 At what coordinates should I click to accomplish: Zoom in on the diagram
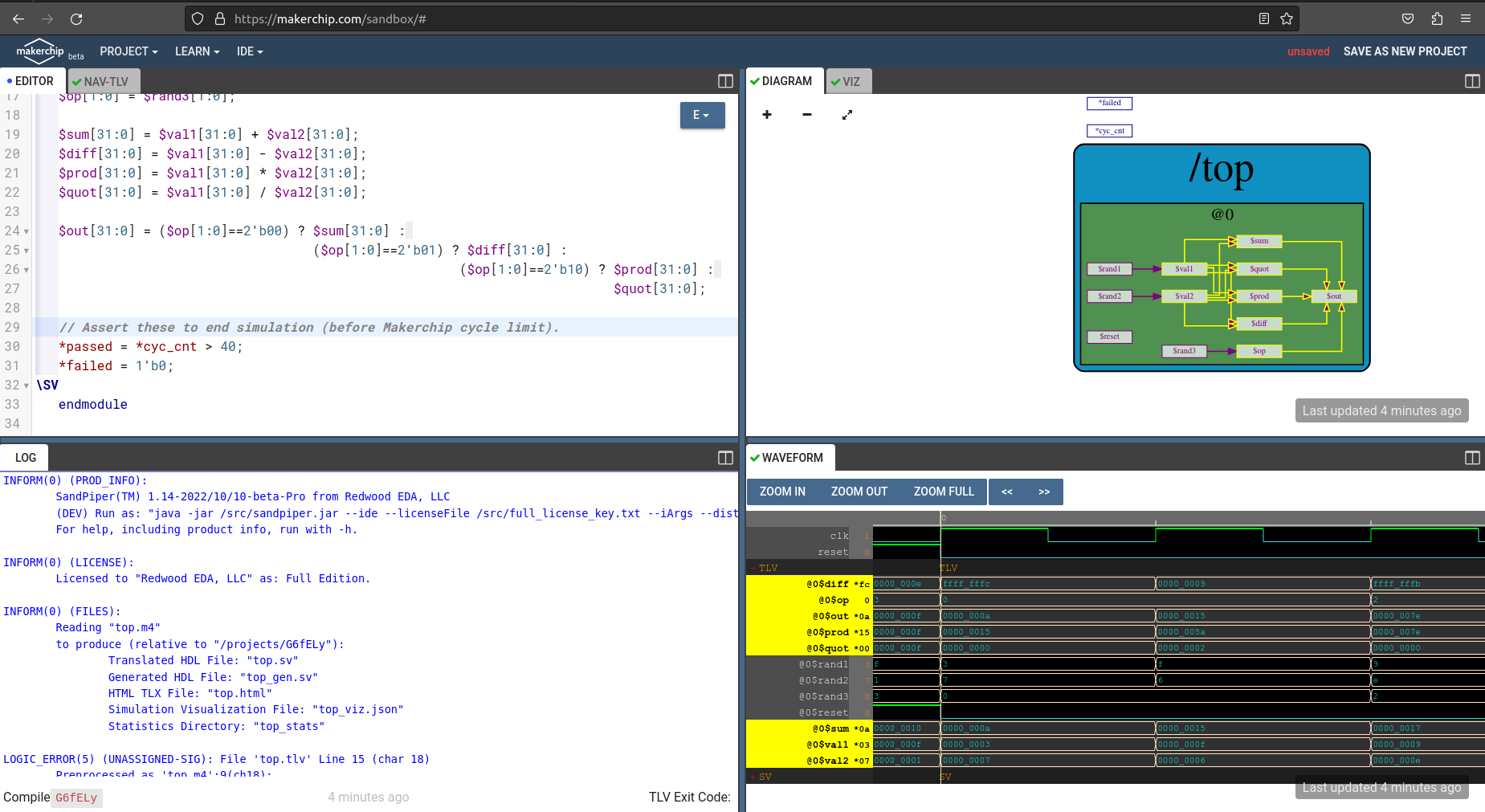pyautogui.click(x=767, y=115)
